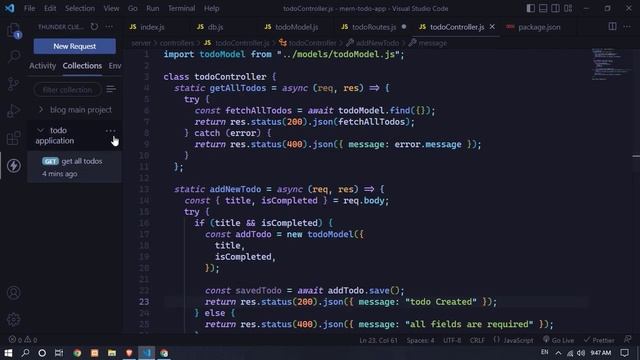Switch to the Collections tab
Image resolution: width=640 pixels, height=360 pixels.
tap(82, 66)
